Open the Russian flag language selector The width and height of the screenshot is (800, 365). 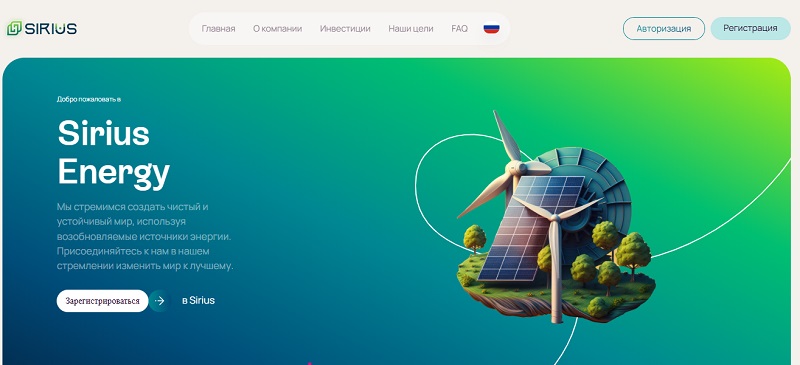click(x=491, y=29)
